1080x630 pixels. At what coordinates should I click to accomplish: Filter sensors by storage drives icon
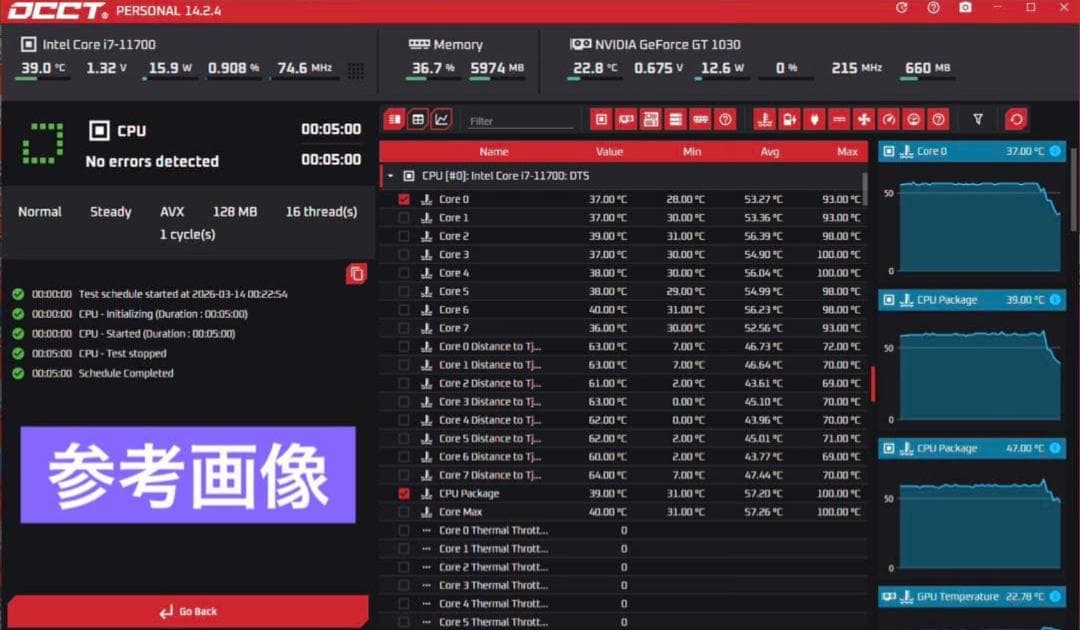point(675,120)
